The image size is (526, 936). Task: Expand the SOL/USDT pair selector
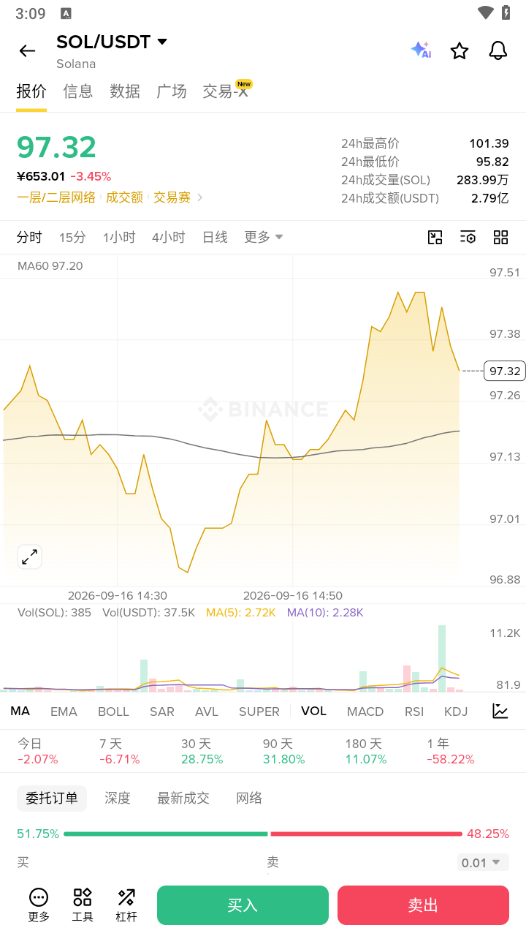[x=112, y=42]
